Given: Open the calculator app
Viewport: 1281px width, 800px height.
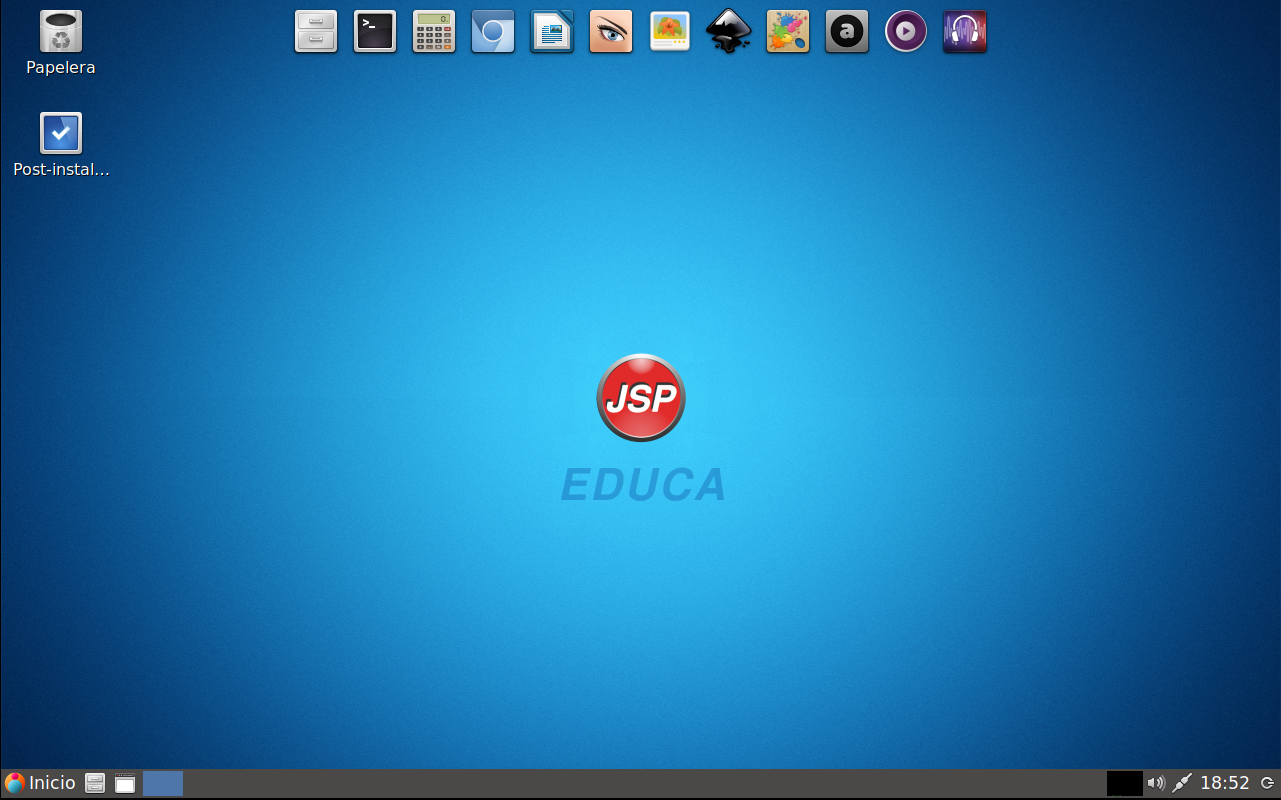Looking at the screenshot, I should tap(434, 32).
